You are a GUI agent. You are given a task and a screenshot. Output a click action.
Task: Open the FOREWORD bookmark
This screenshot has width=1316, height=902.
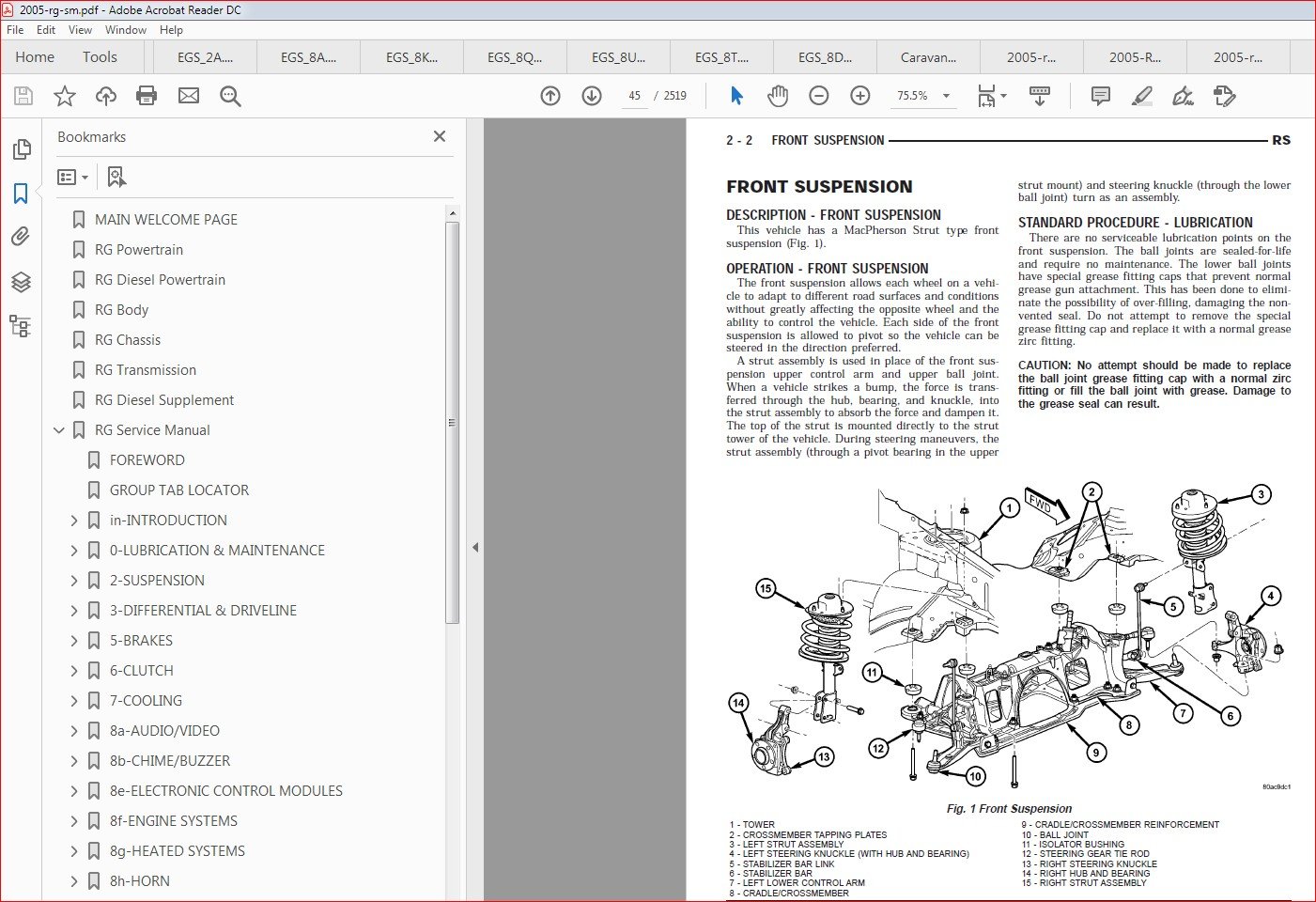click(x=147, y=460)
